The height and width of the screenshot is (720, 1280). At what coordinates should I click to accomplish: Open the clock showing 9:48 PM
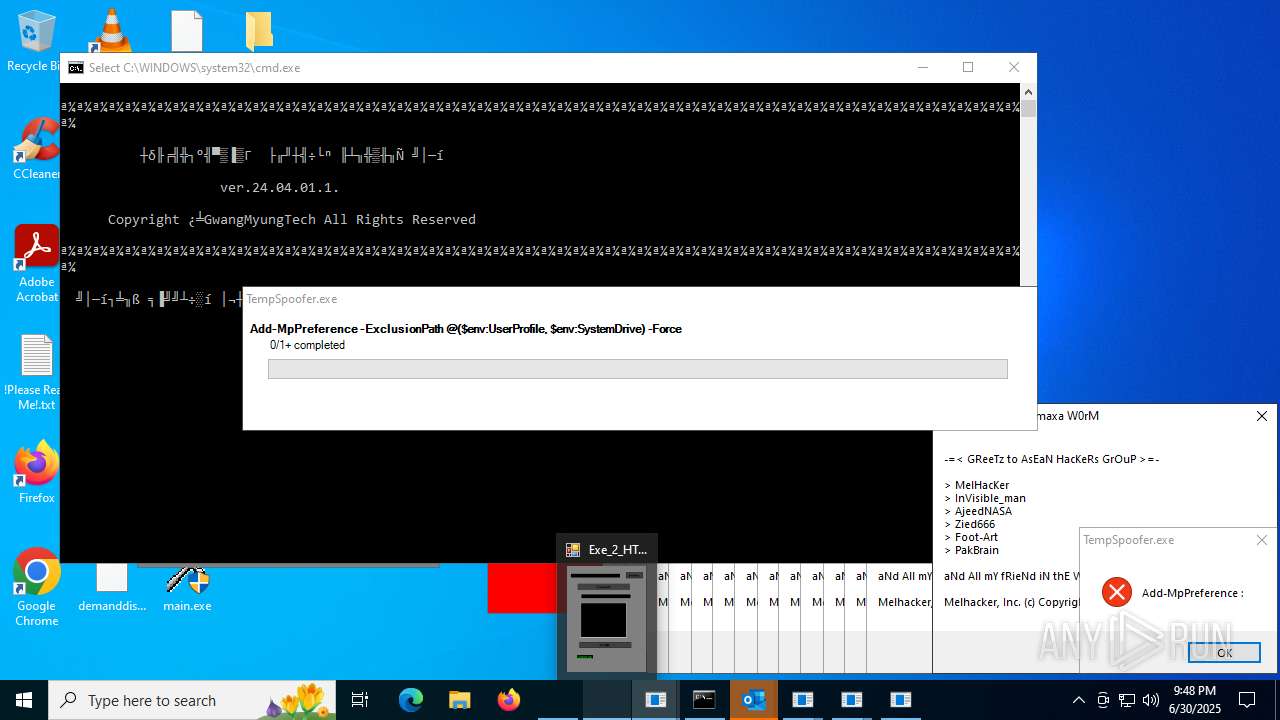(1195, 700)
